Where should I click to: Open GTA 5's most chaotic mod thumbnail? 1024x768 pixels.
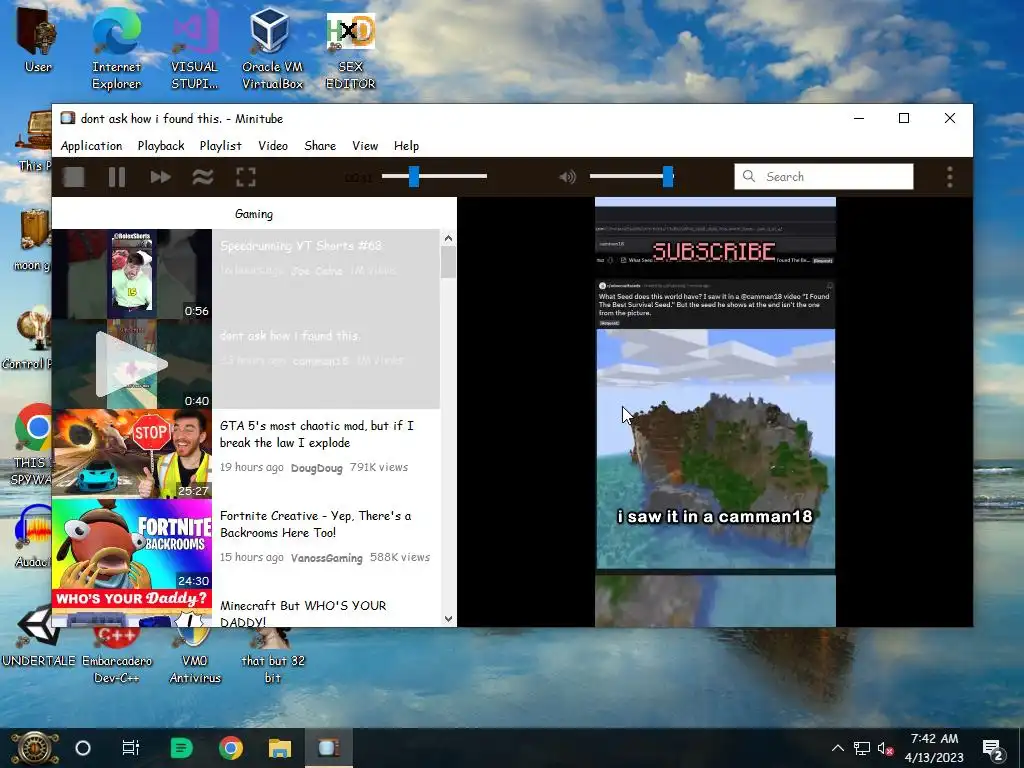(x=132, y=454)
